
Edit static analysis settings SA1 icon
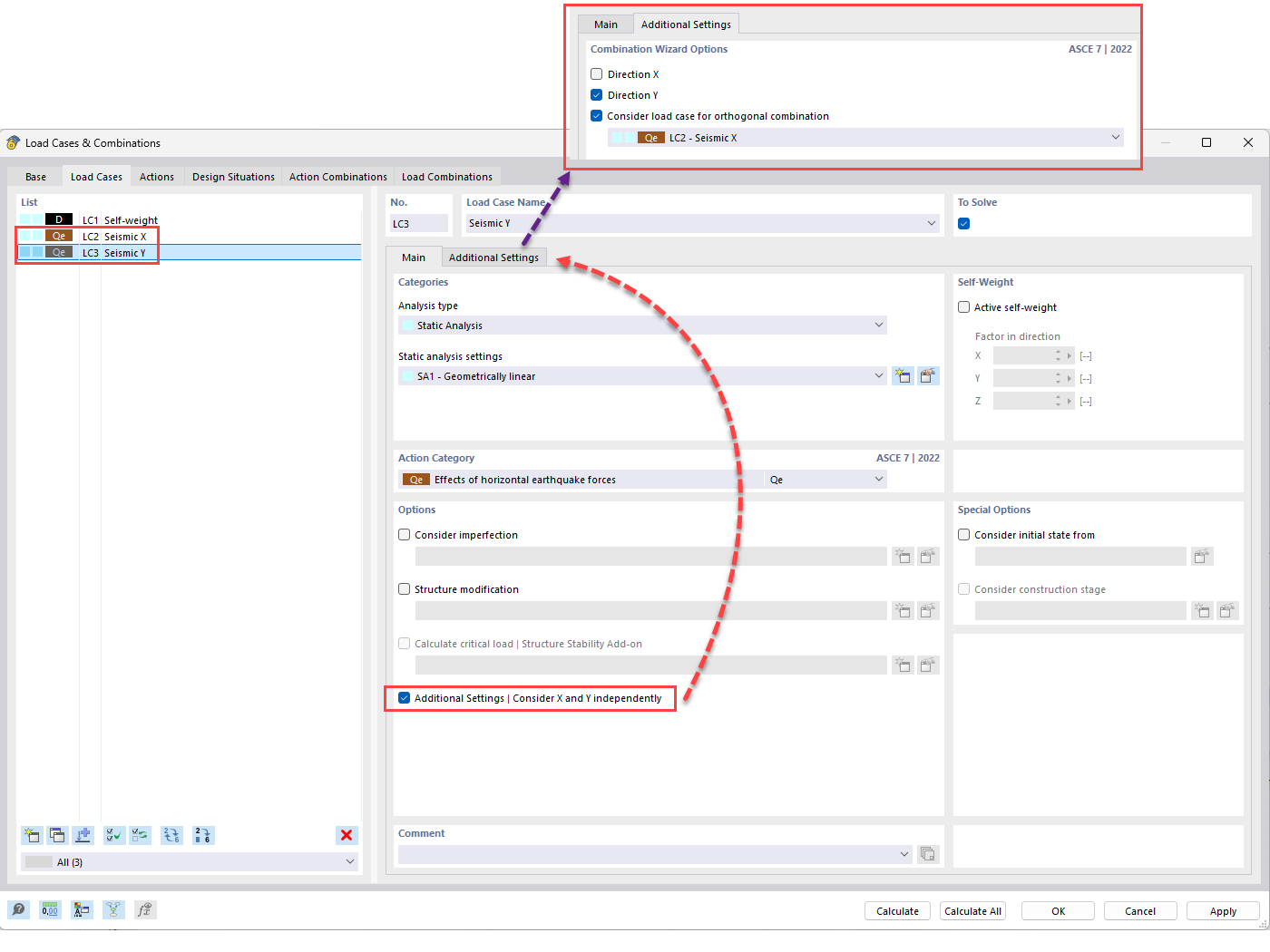[x=928, y=376]
